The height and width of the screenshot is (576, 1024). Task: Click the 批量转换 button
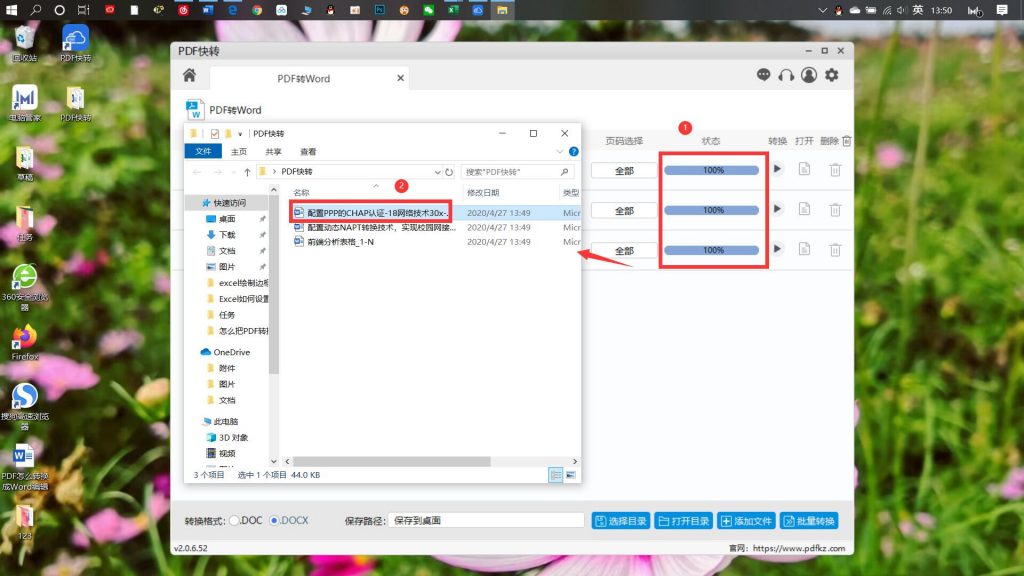(x=809, y=521)
